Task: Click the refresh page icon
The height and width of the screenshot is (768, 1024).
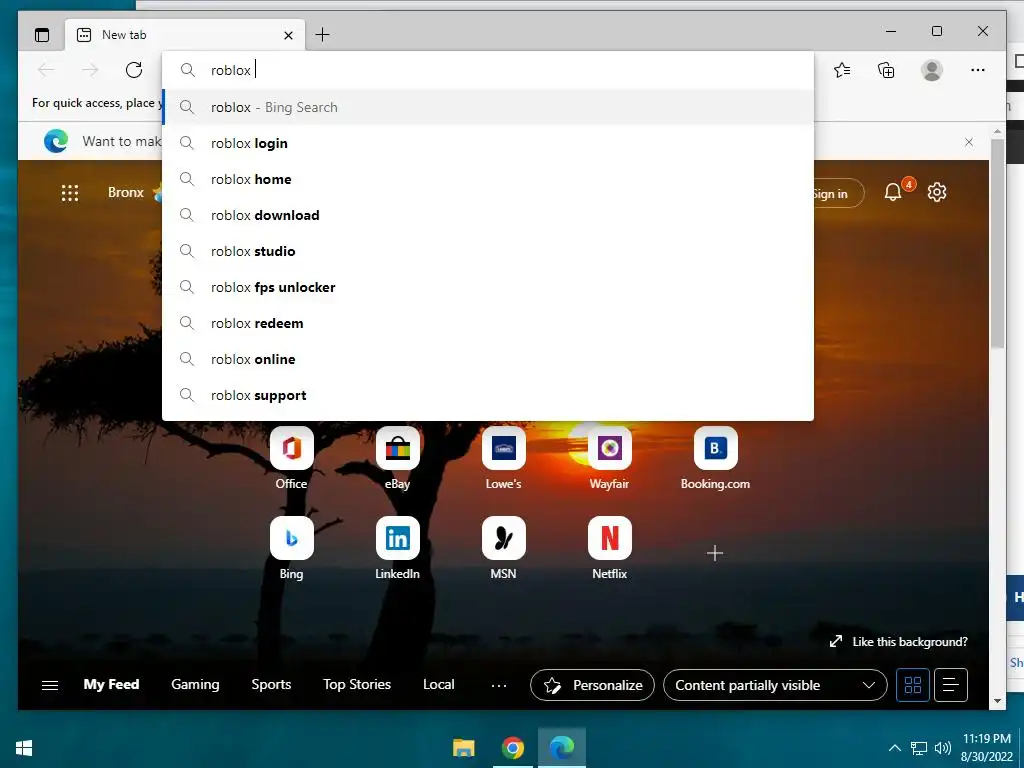Action: [x=134, y=70]
